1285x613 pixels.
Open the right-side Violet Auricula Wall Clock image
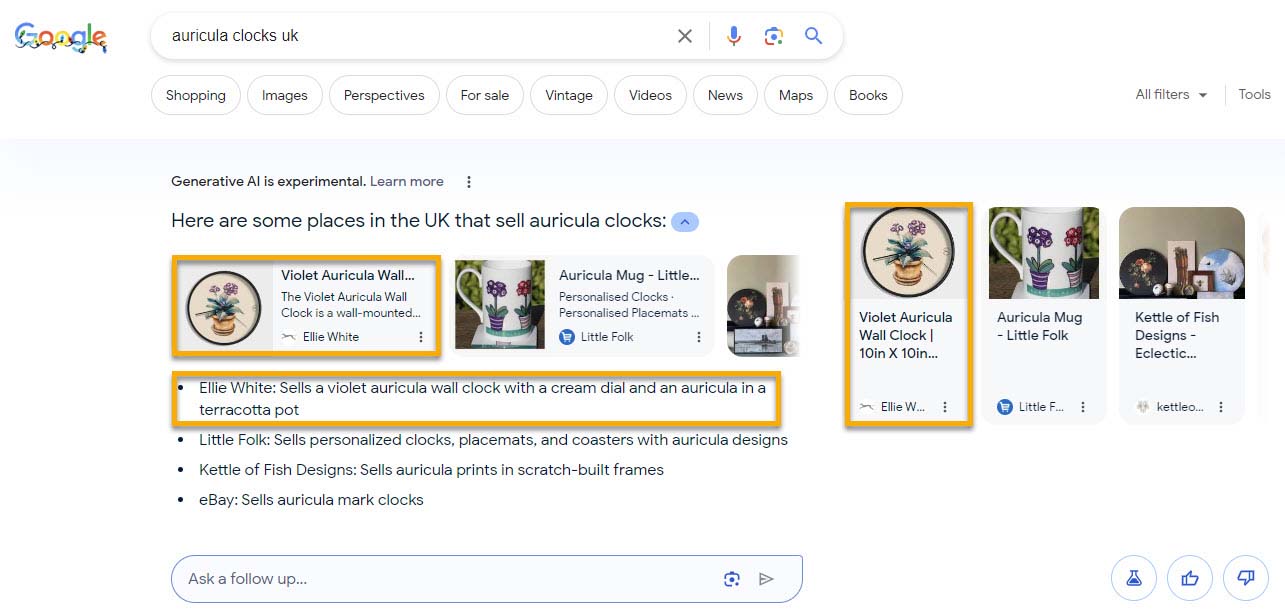coord(909,252)
